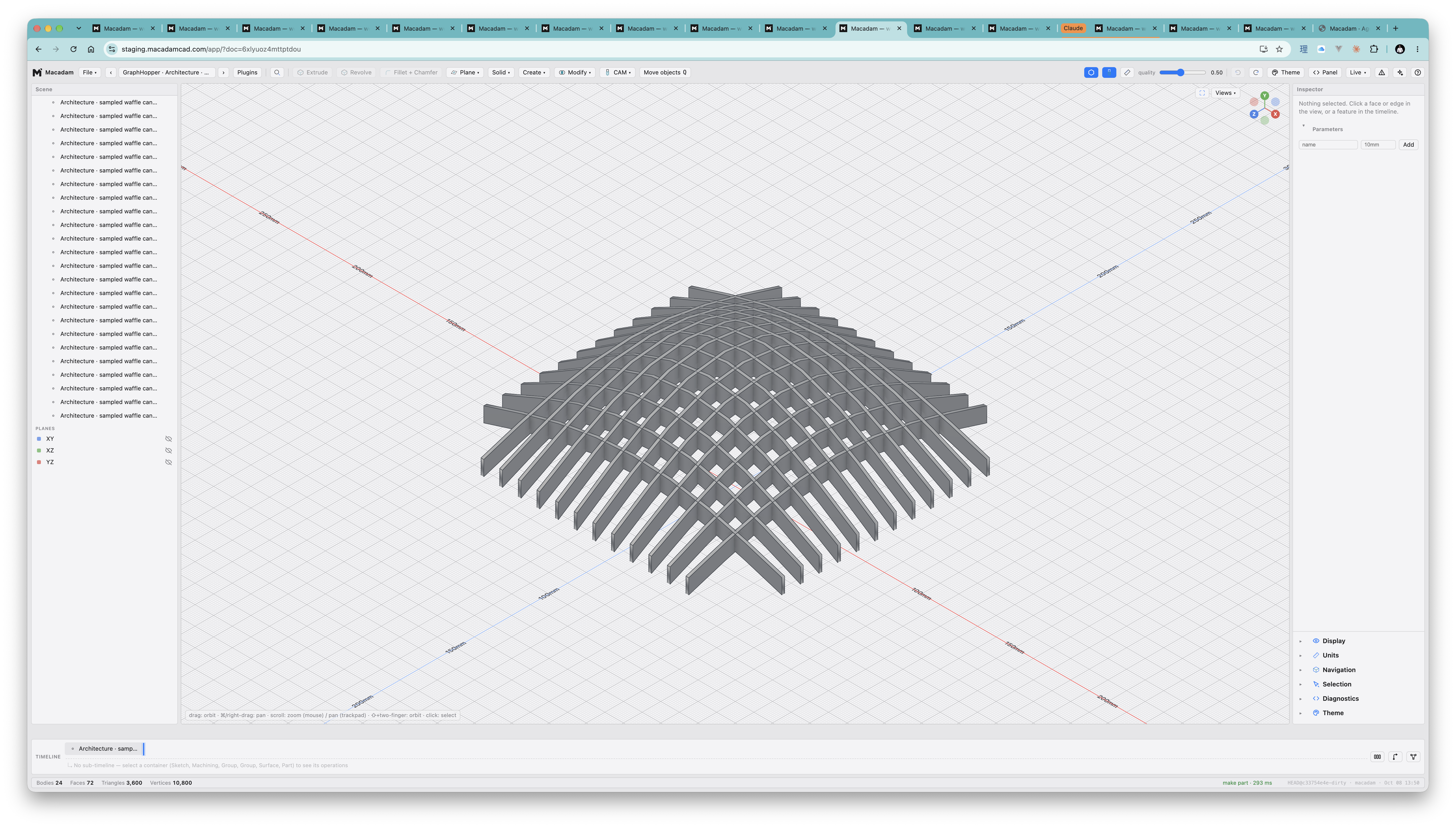Bookmark this page with the star icon
1456x828 pixels.
1279,49
